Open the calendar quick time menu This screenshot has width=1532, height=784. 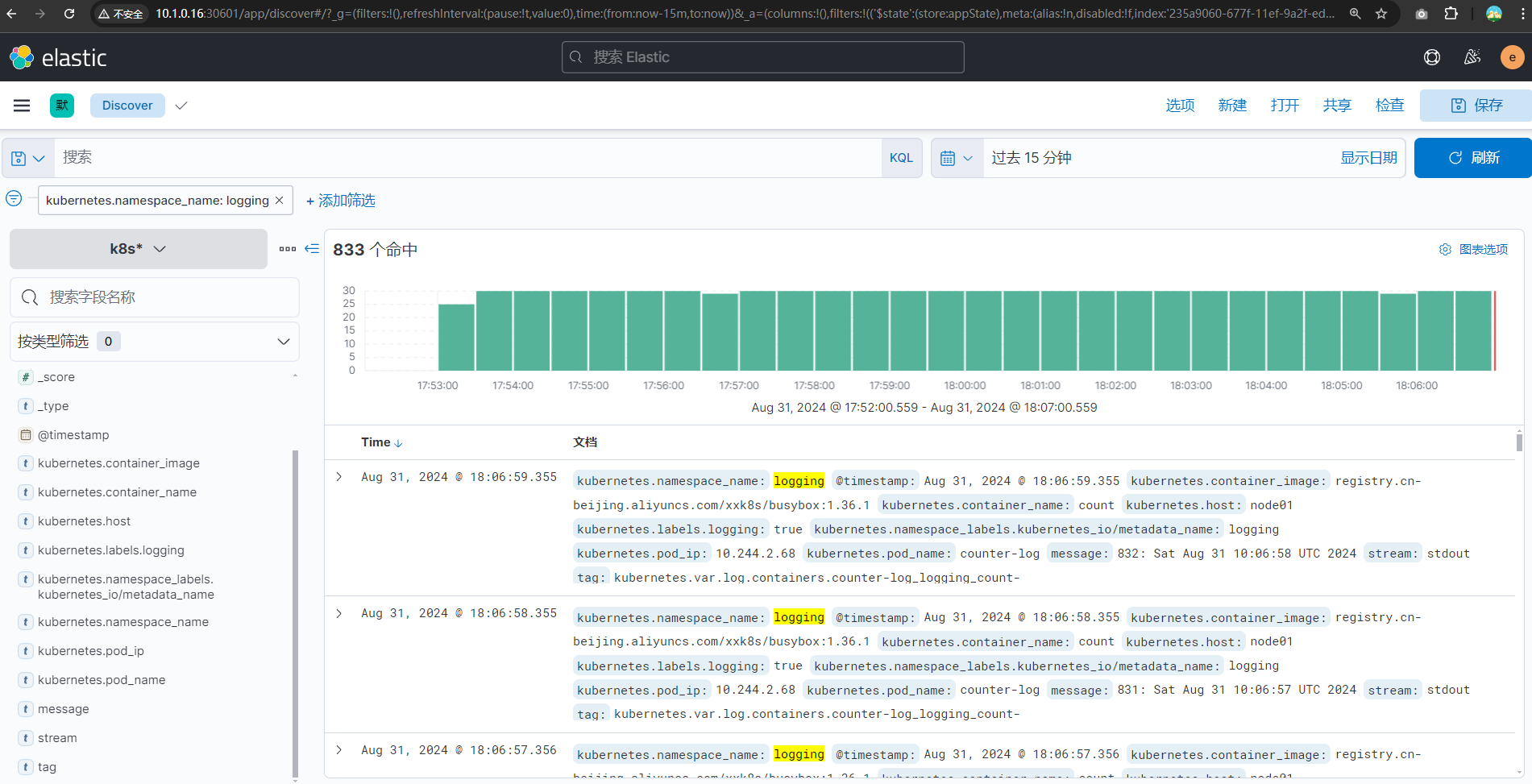point(957,158)
